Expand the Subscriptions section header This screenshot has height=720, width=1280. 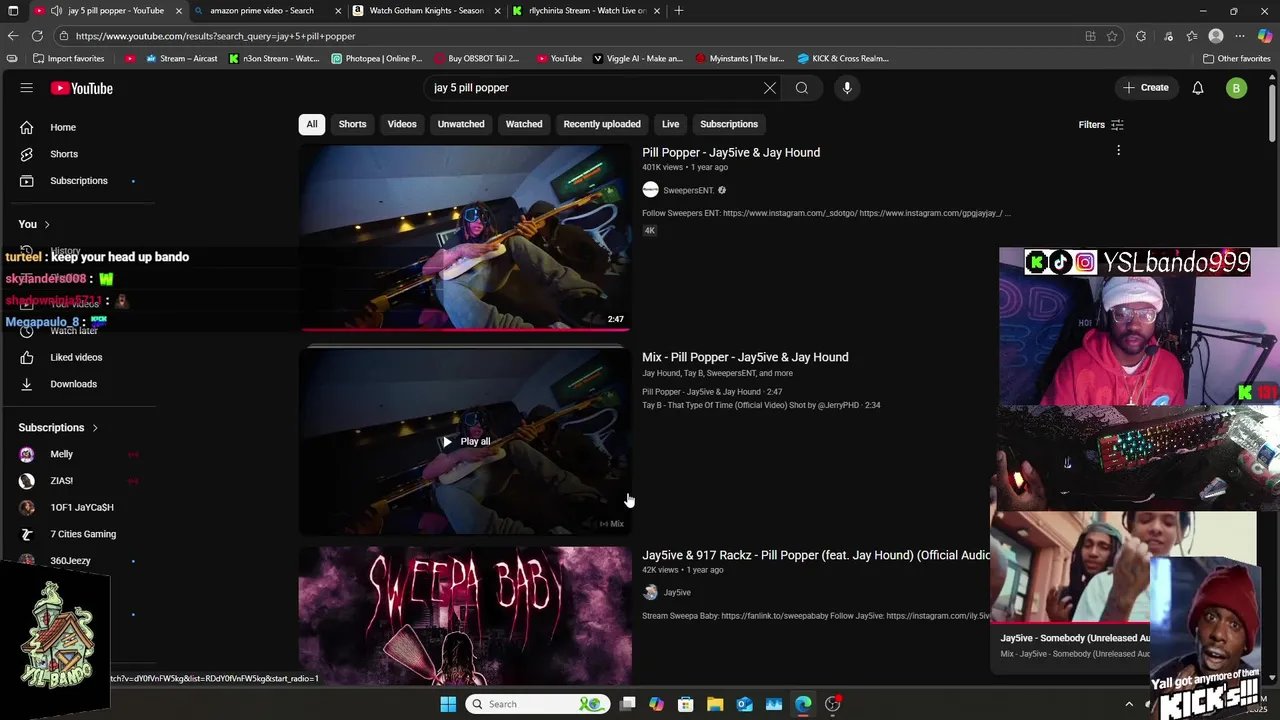coord(58,428)
